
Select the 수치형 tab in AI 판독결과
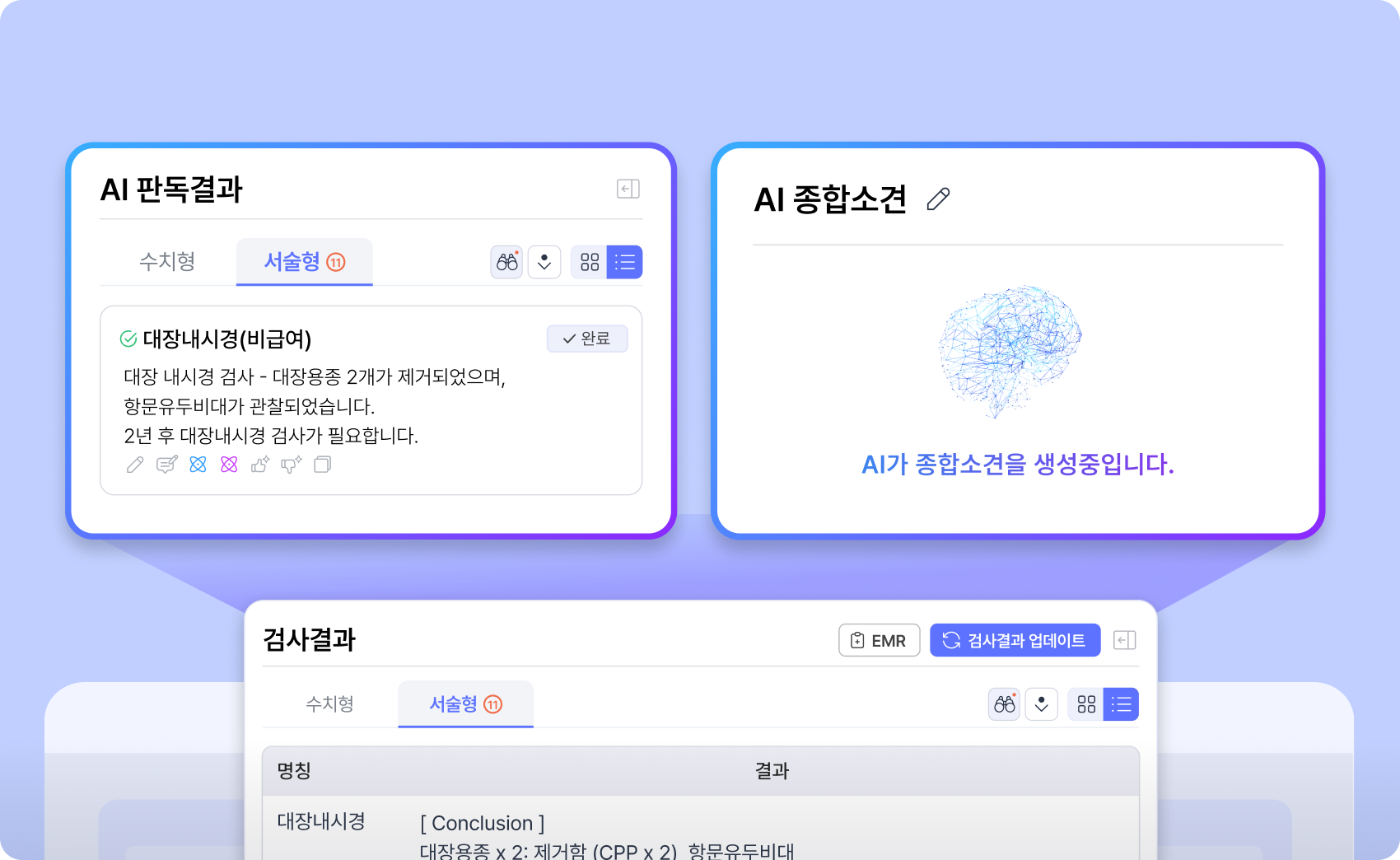[167, 261]
